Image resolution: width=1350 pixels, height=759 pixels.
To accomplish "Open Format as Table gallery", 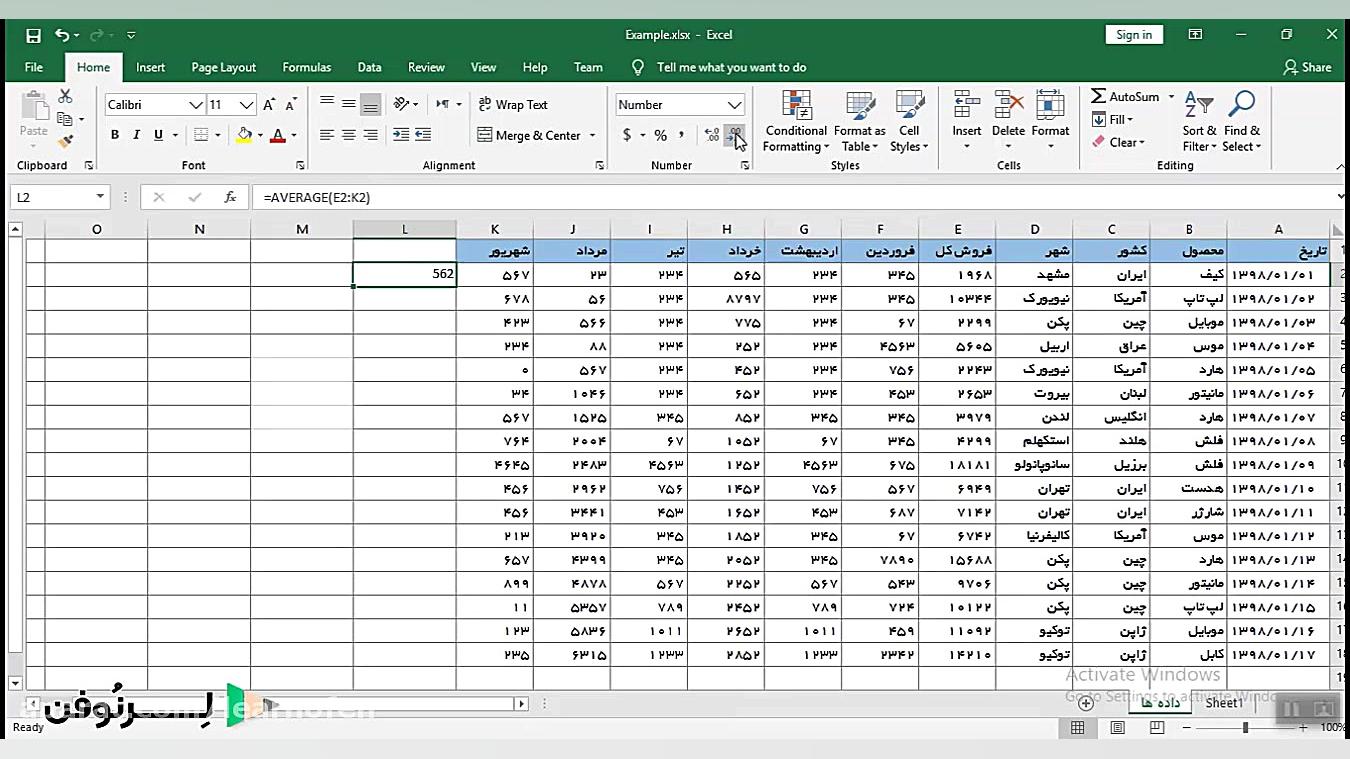I will coord(860,121).
